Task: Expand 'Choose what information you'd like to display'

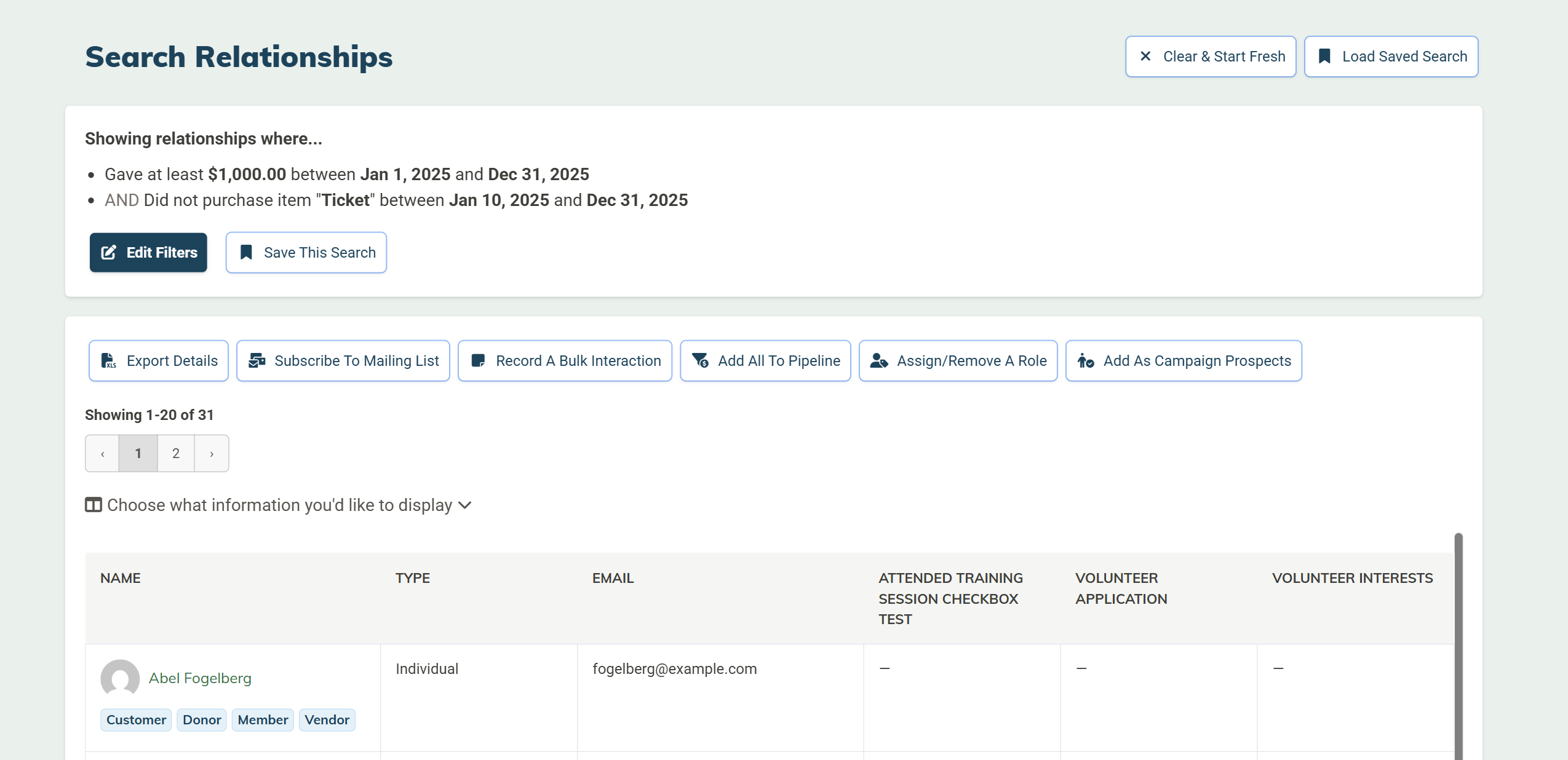Action: [279, 505]
